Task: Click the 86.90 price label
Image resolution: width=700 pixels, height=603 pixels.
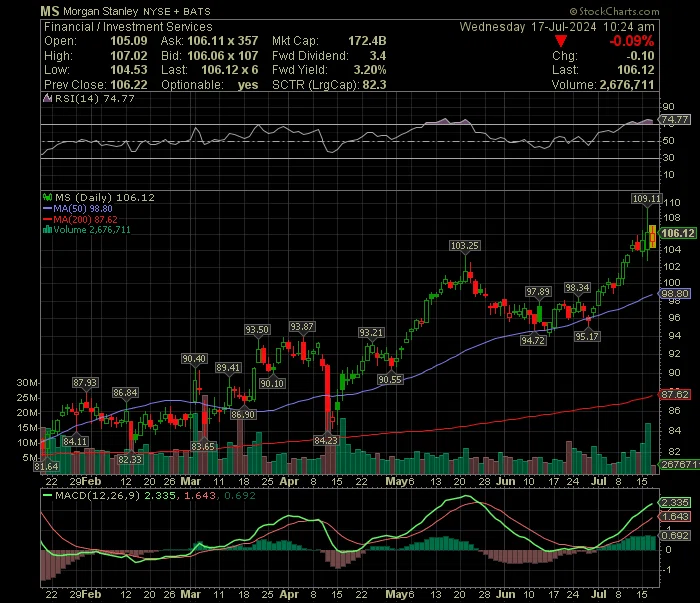Action: click(243, 415)
